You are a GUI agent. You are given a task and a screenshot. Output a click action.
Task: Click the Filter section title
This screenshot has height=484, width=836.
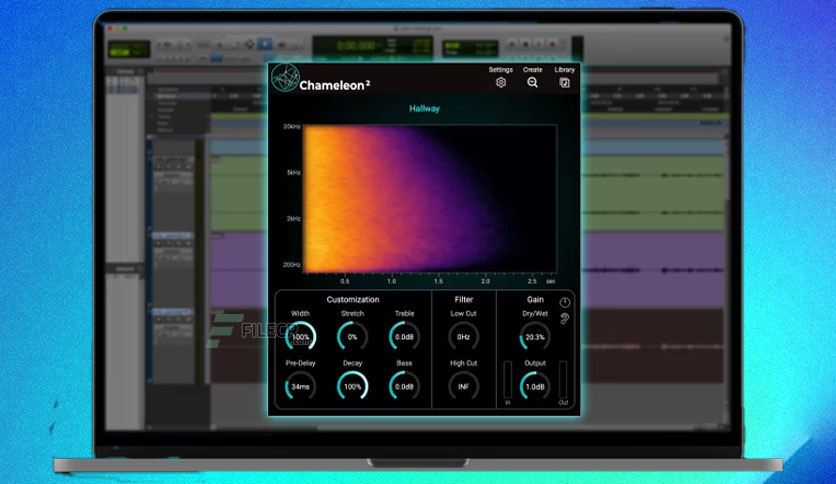click(x=464, y=300)
